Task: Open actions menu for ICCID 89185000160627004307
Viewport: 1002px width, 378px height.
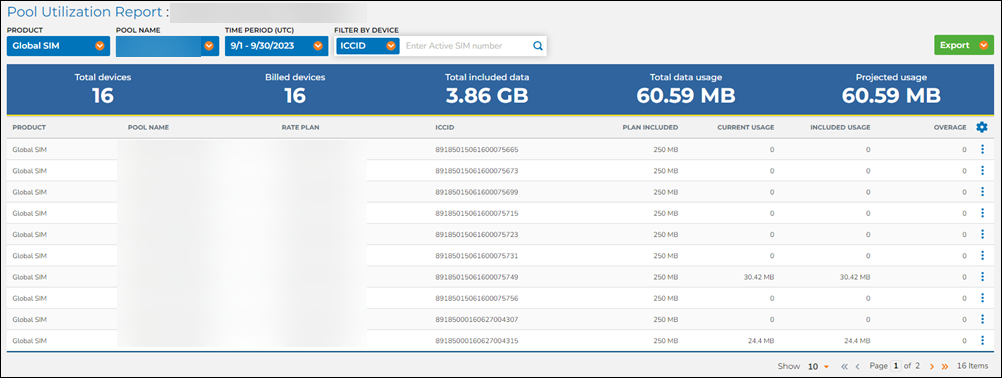Action: (982, 319)
